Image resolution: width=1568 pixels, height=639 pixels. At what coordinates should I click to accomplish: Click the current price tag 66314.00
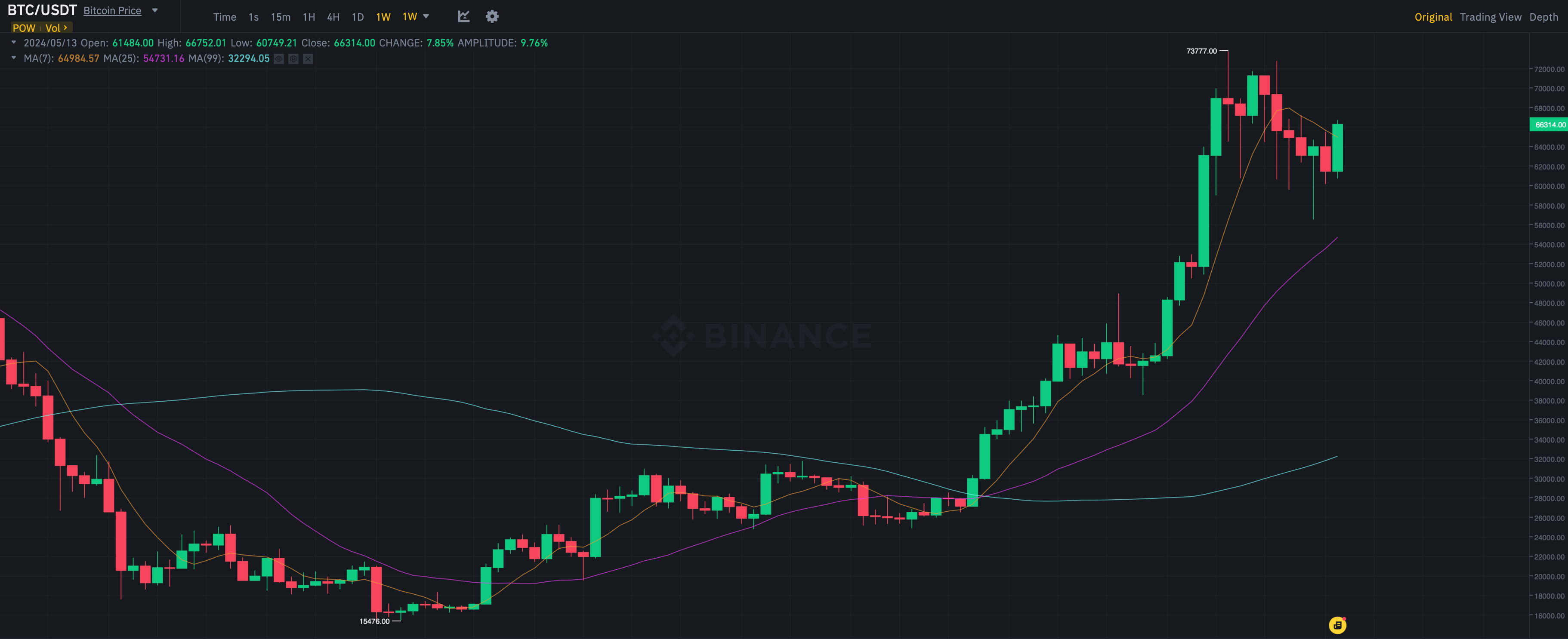tap(1549, 125)
